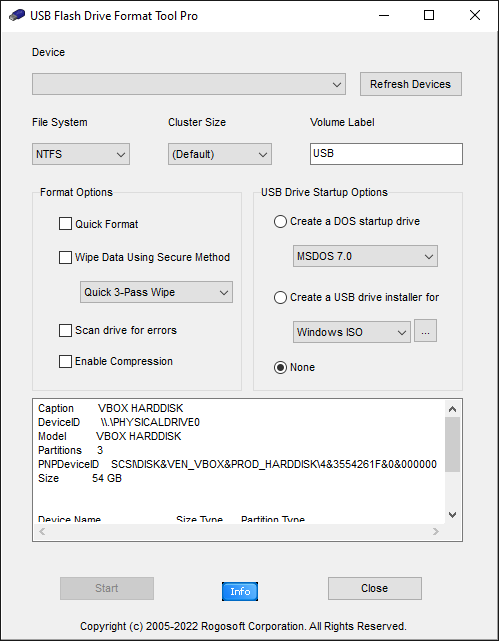
Task: Click the Caption VBOX HARDDISK line
Action: pos(111,408)
